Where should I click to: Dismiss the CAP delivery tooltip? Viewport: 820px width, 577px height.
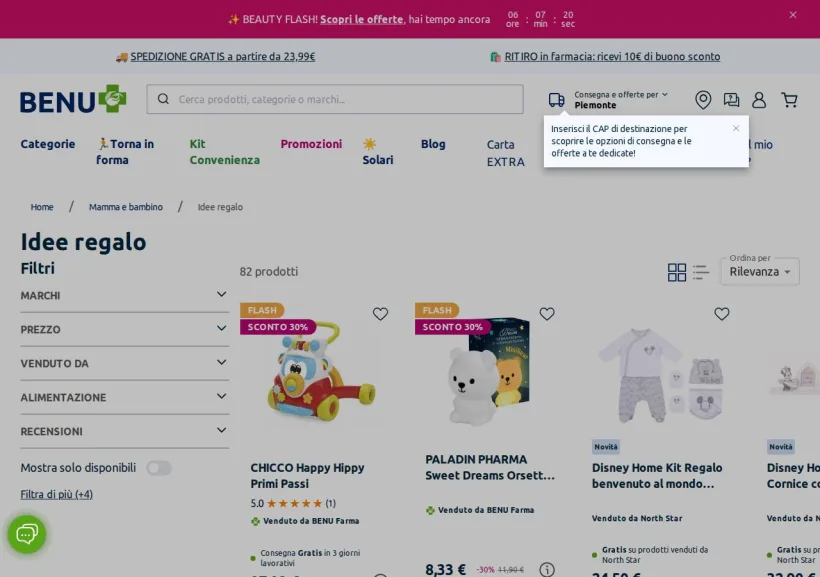[736, 128]
